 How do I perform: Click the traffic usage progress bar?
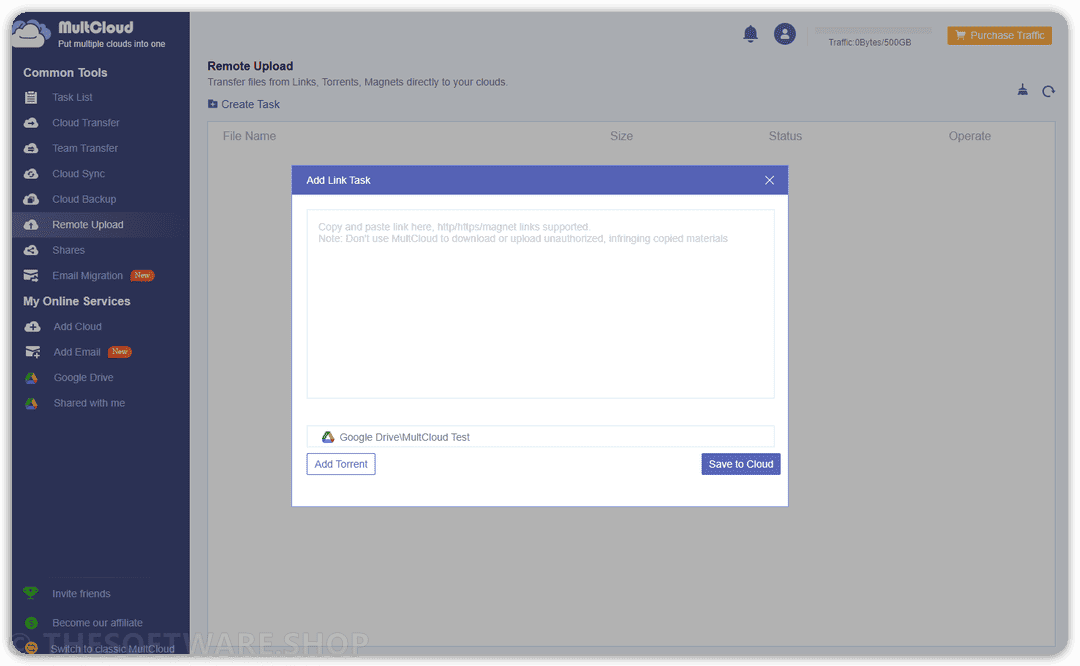coord(873,30)
